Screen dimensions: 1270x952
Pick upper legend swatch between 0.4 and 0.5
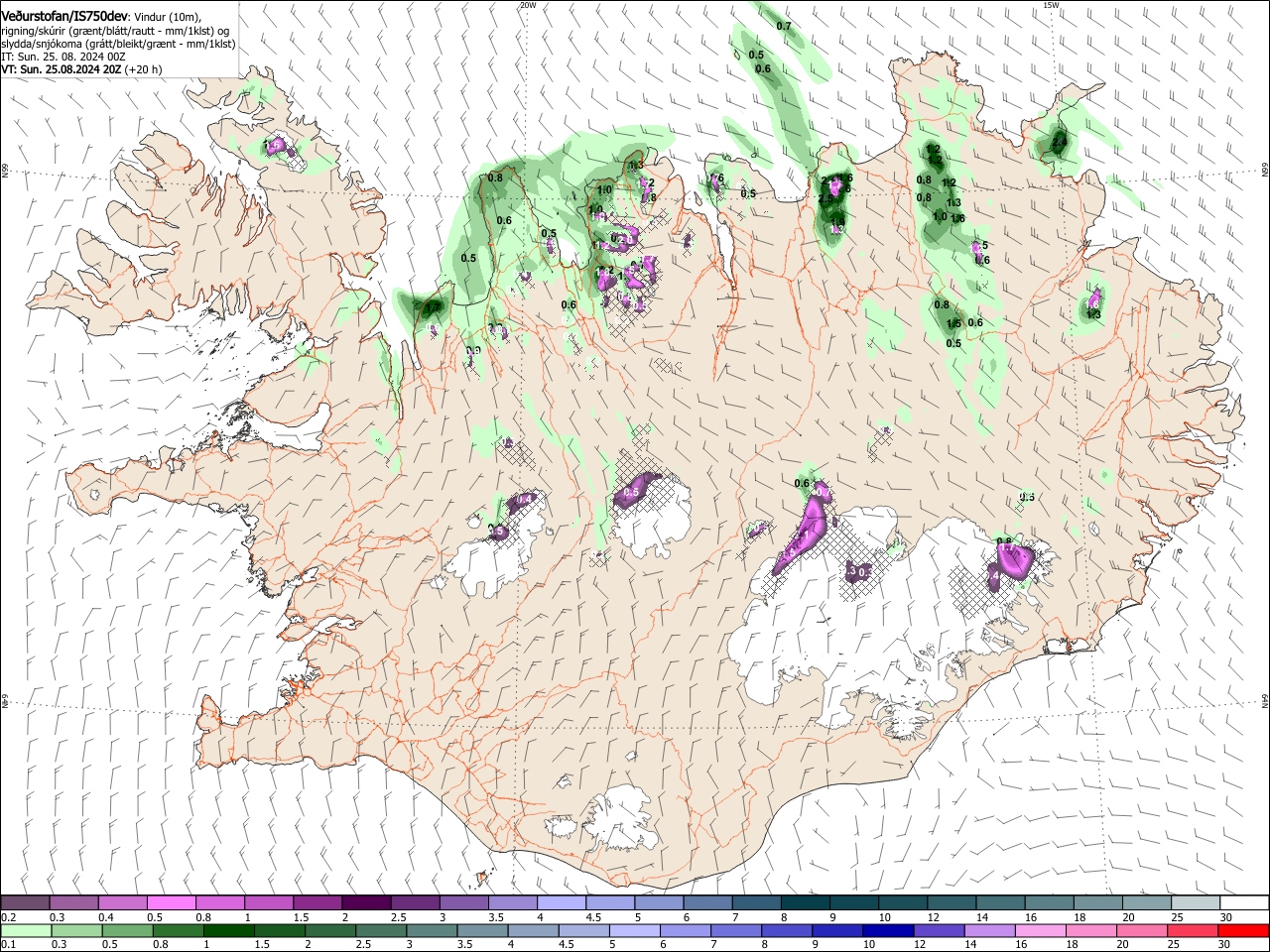click(x=122, y=902)
